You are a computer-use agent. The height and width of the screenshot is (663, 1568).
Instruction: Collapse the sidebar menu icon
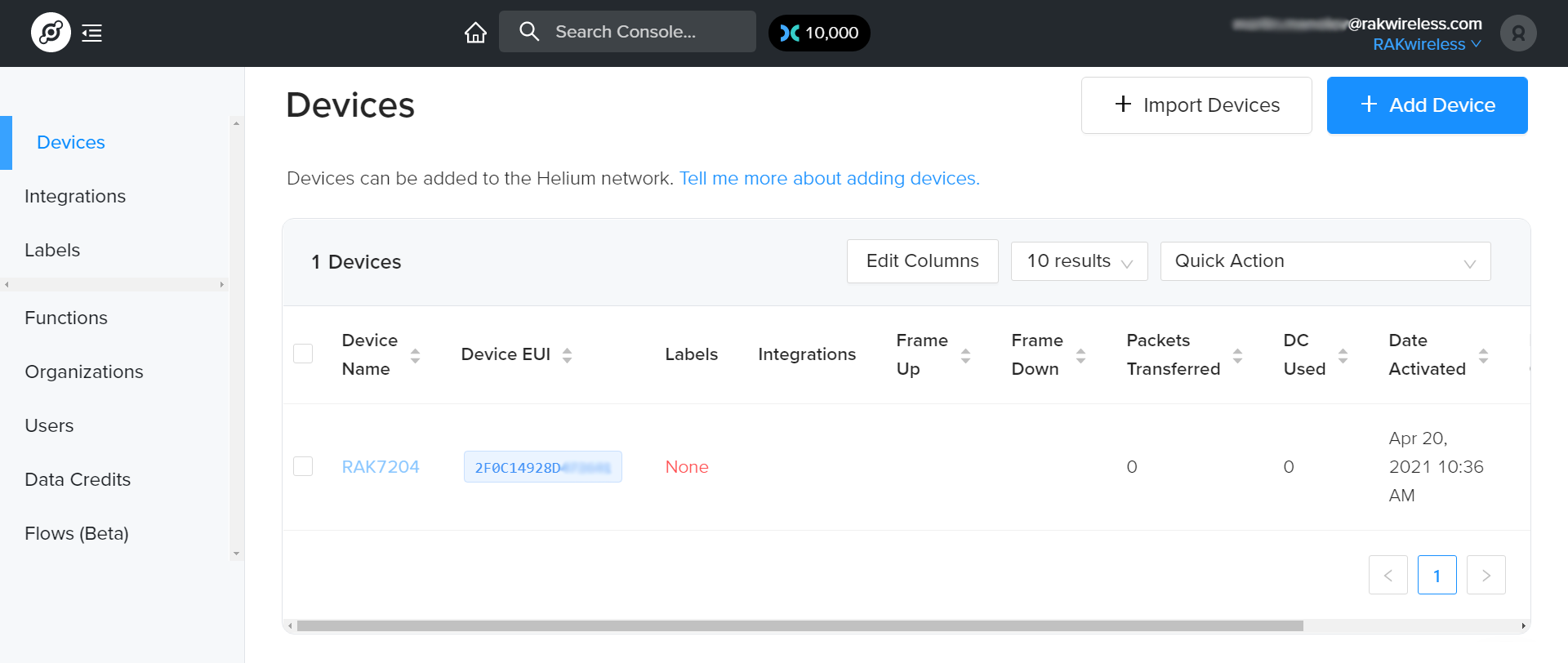[92, 33]
